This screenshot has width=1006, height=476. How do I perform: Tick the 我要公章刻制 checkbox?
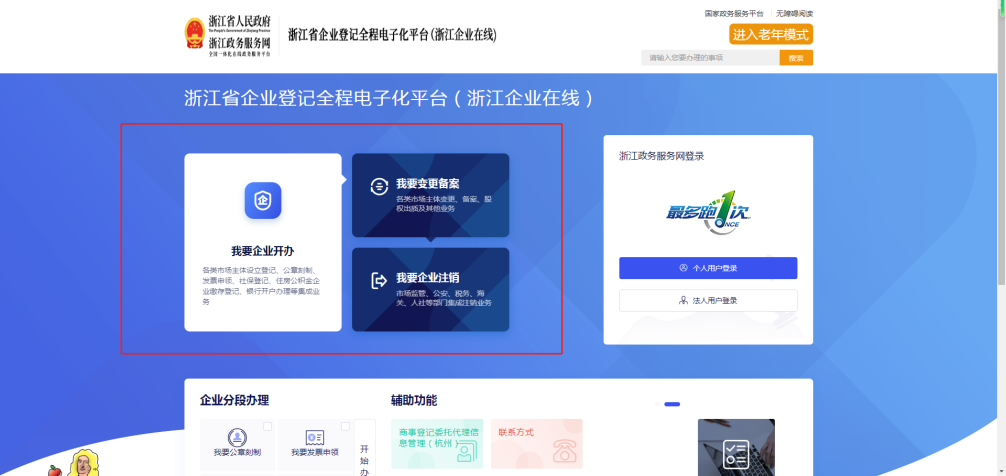coord(267,427)
